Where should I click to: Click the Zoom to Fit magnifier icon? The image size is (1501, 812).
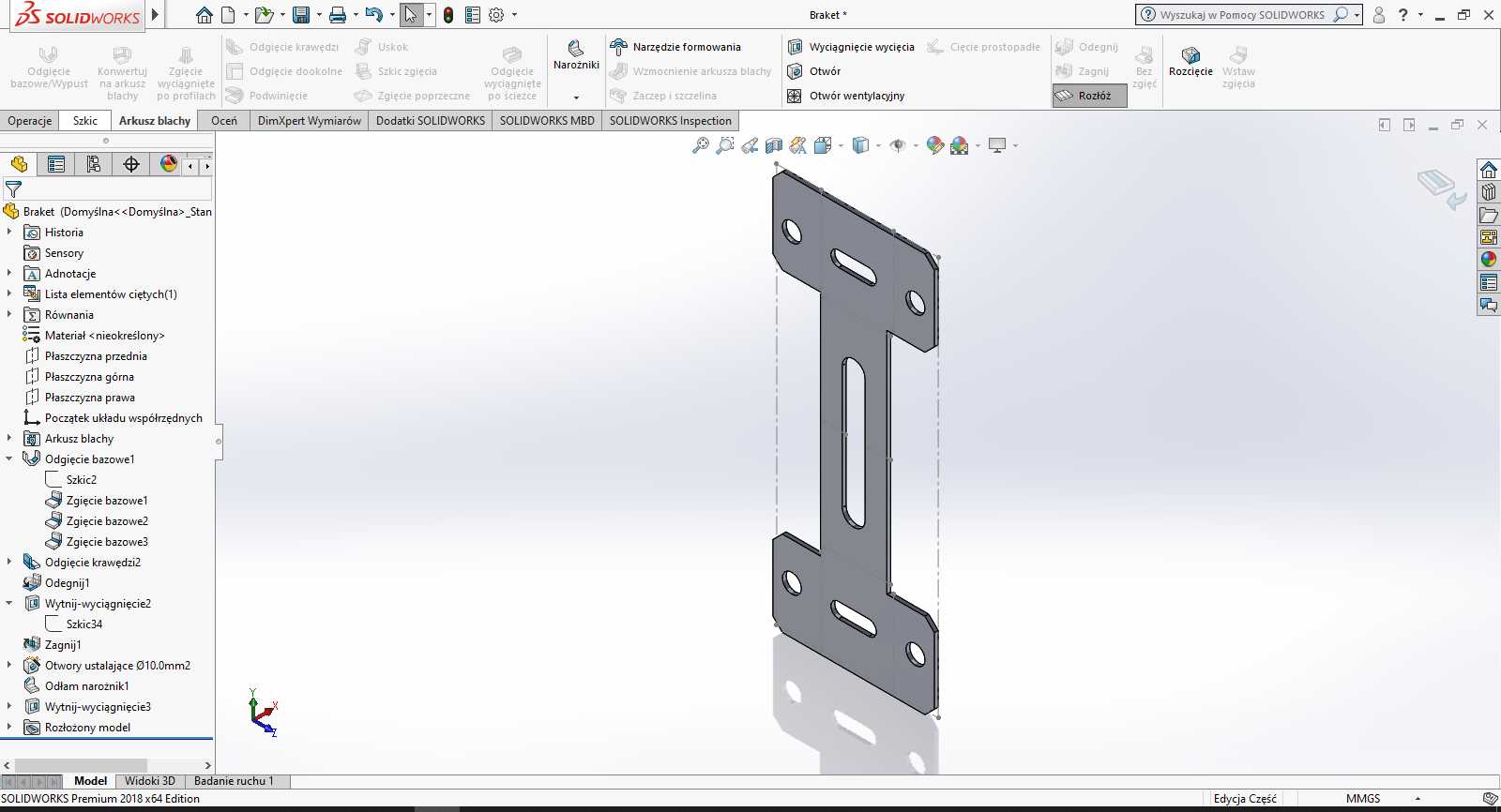(700, 145)
